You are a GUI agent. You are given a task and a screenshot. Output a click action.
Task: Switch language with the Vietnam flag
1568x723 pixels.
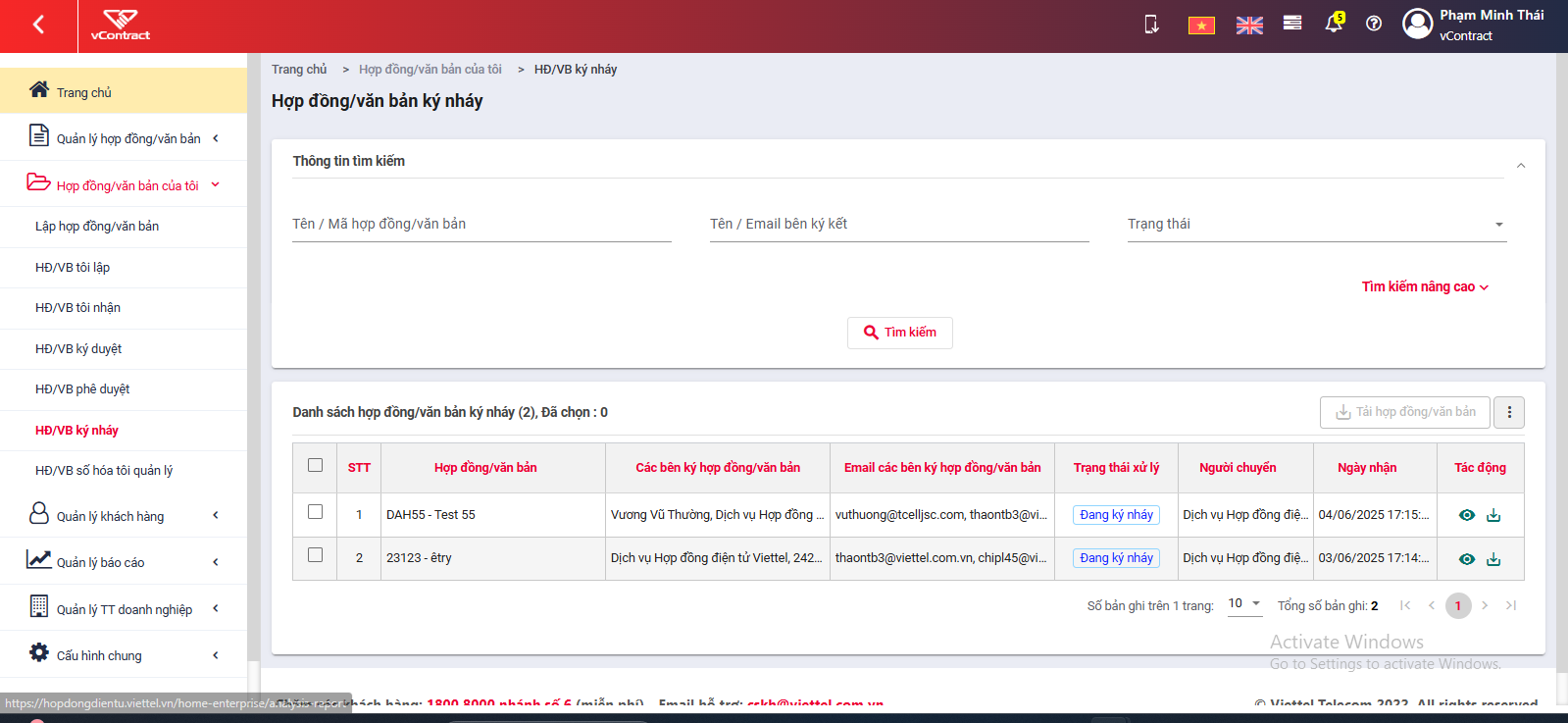click(x=1201, y=26)
